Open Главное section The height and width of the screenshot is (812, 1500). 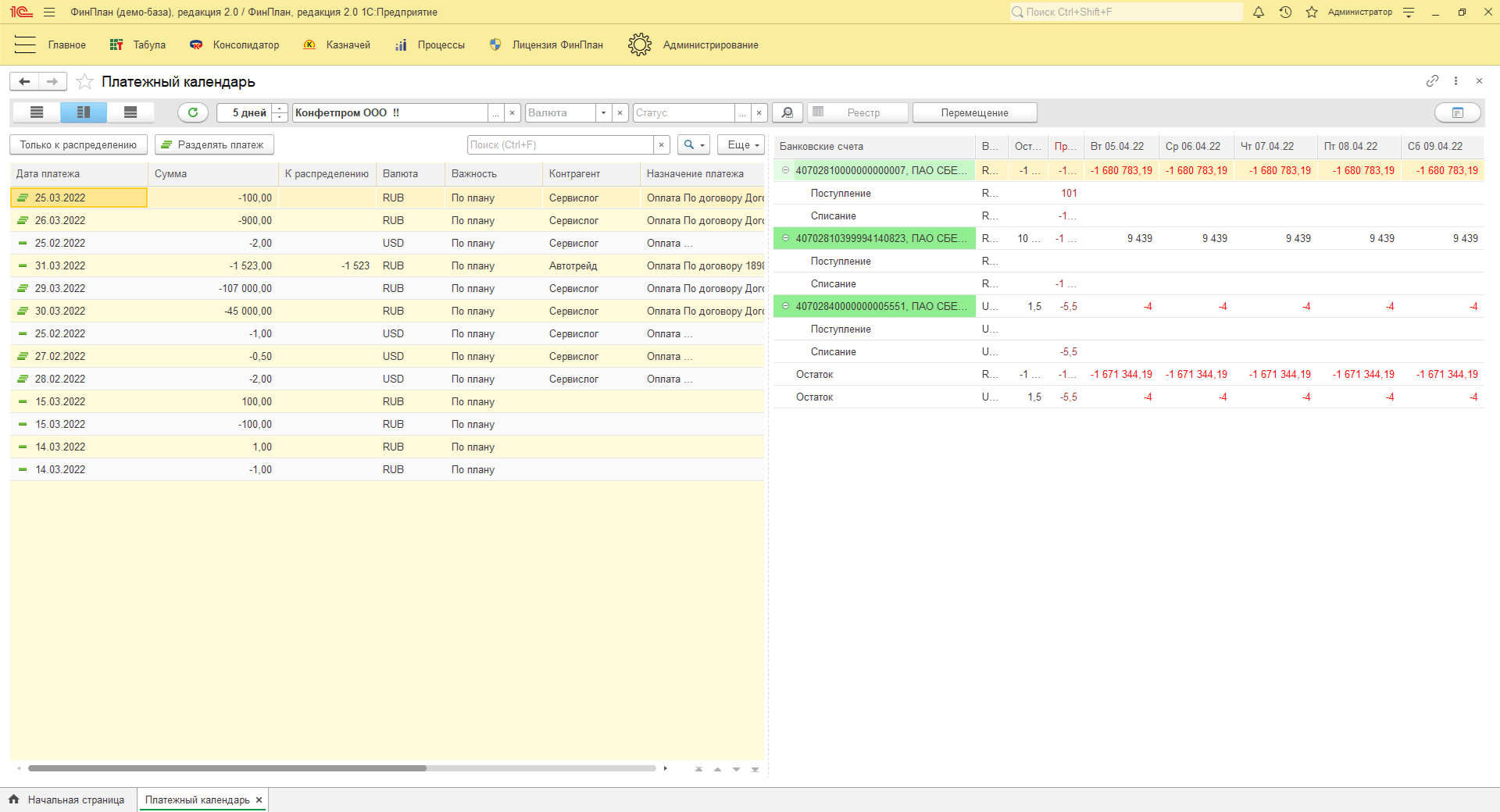coord(67,45)
